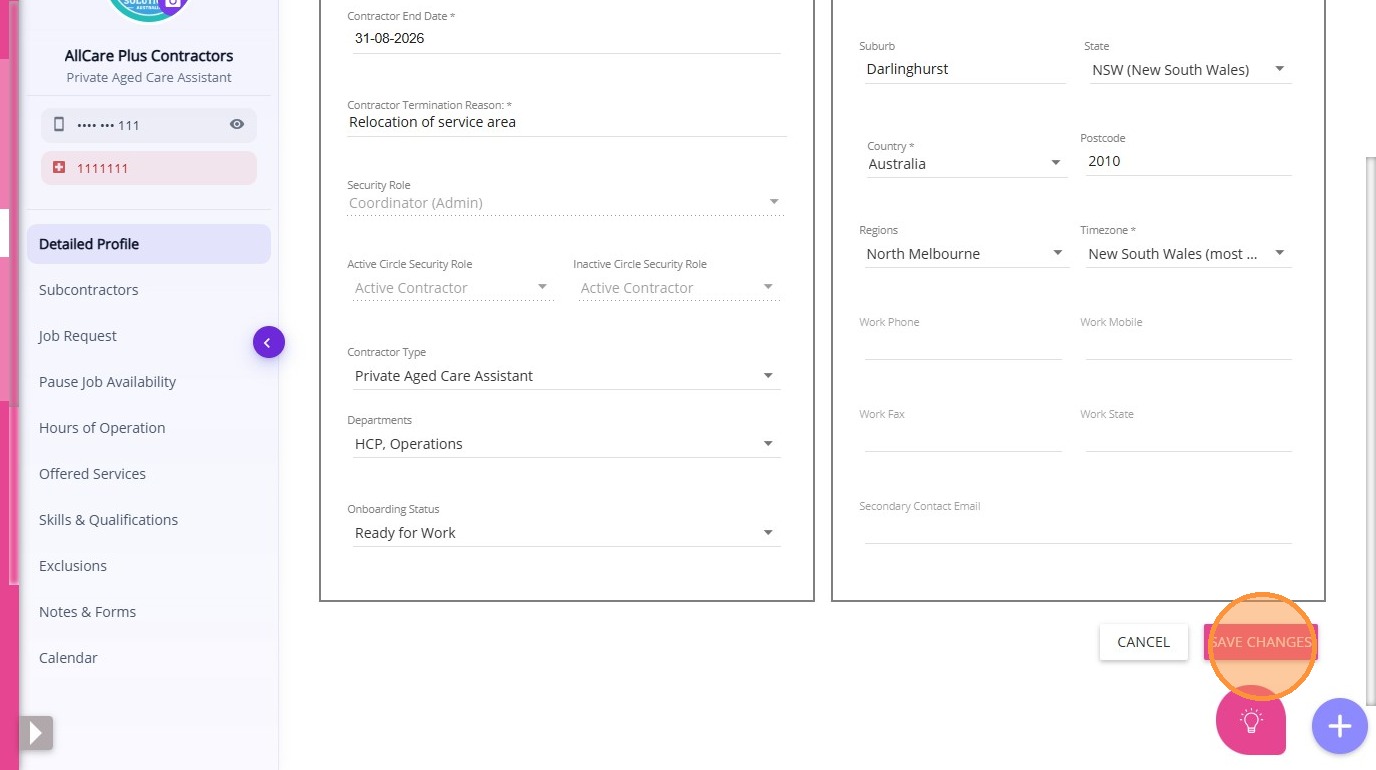Click the red medical cross icon
1376x770 pixels.
59,168
